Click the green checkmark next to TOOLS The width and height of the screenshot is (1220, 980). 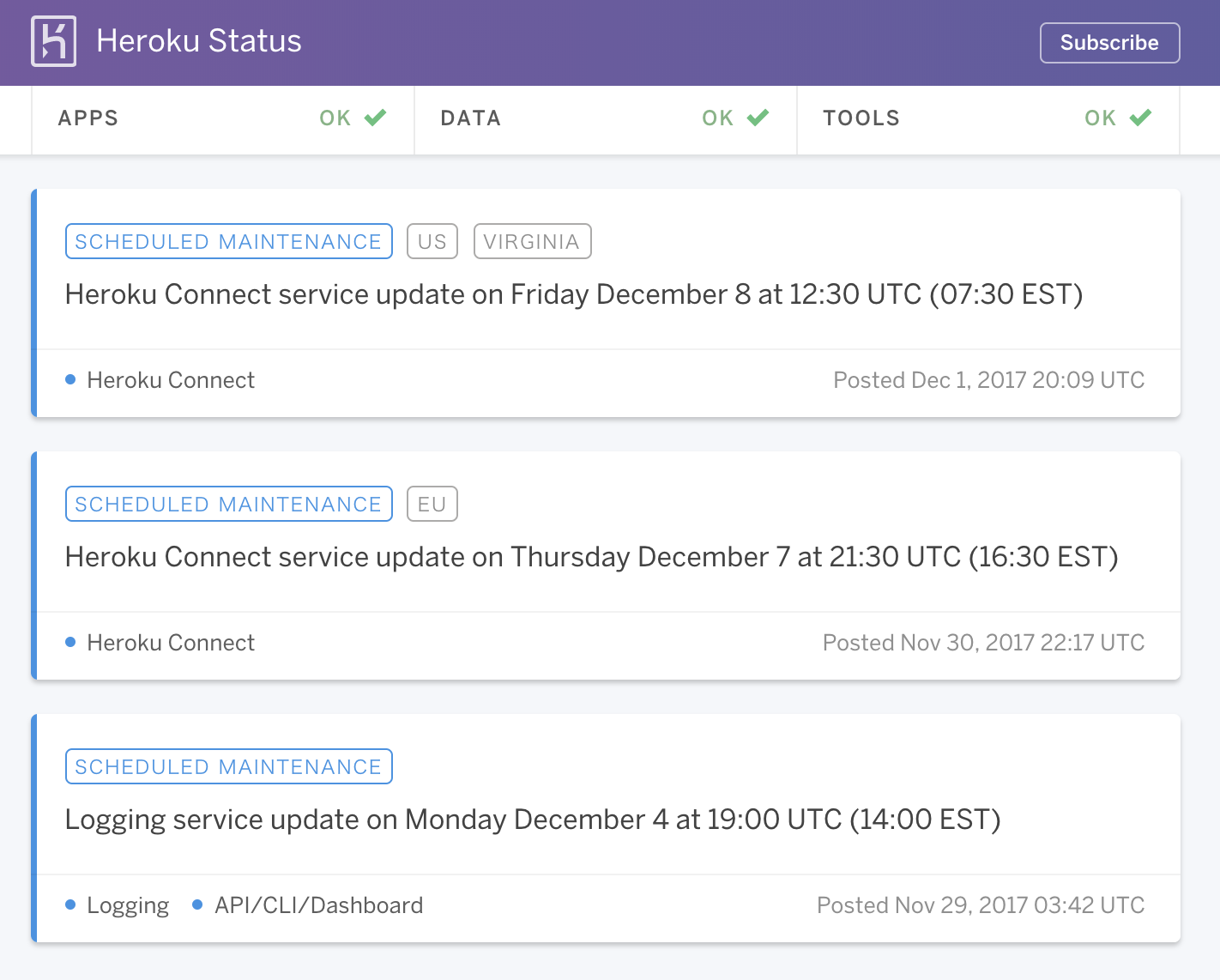1140,117
